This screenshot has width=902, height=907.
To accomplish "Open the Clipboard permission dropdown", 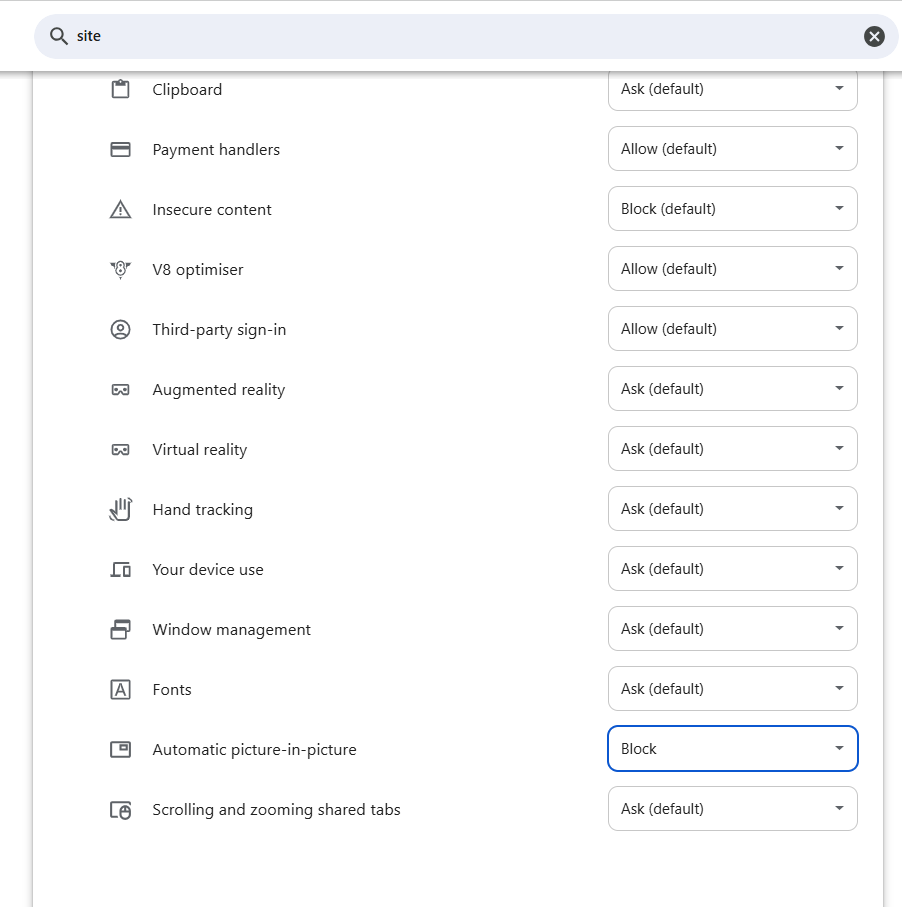I will tap(732, 89).
